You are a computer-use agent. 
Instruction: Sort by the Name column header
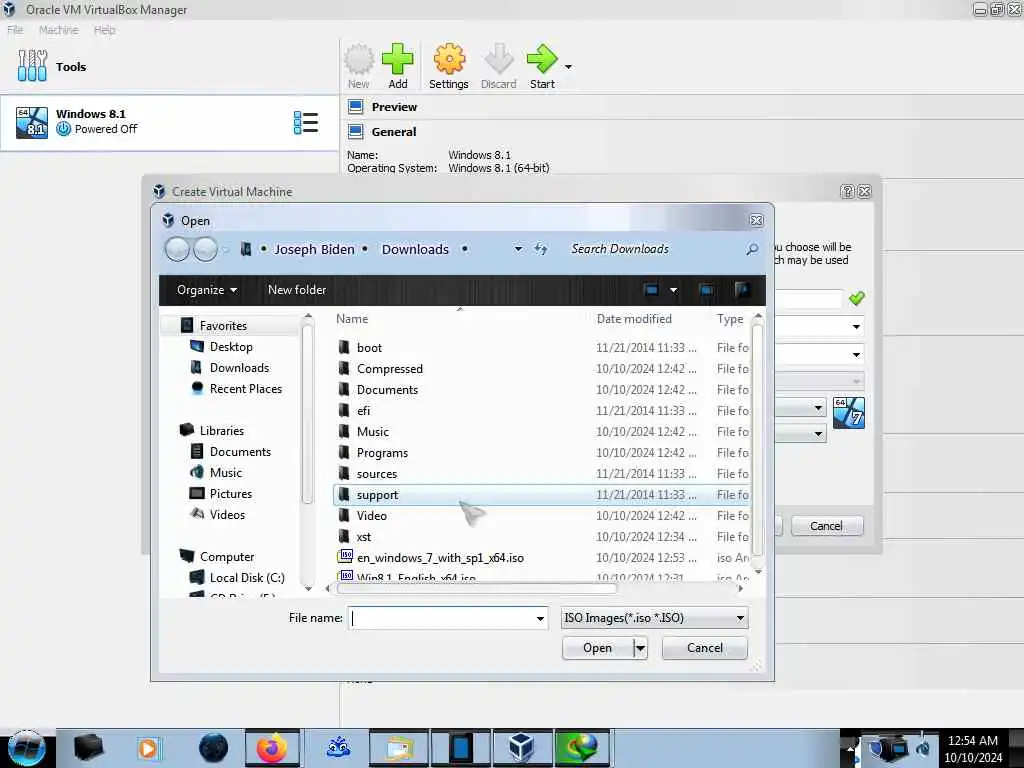click(x=351, y=319)
